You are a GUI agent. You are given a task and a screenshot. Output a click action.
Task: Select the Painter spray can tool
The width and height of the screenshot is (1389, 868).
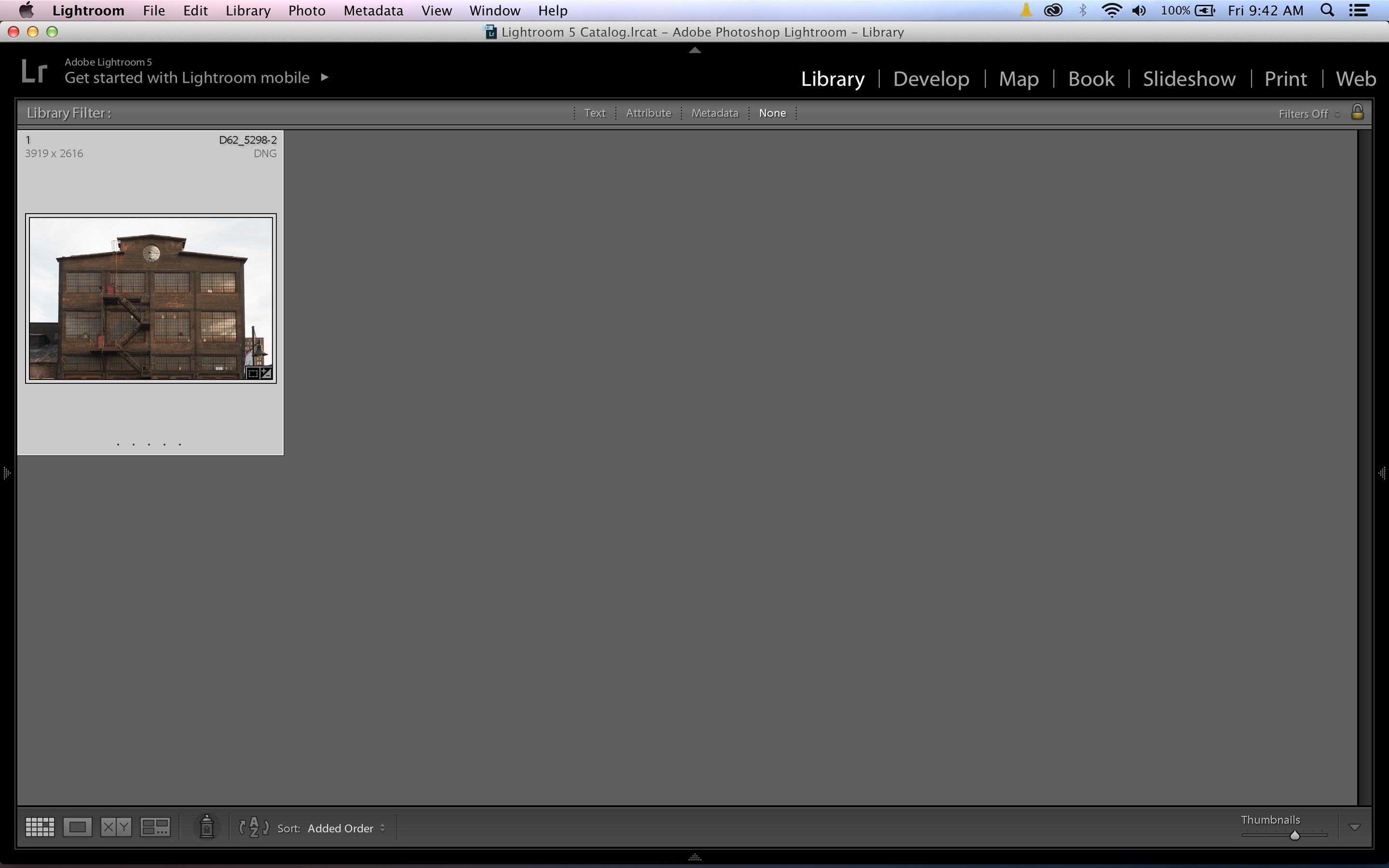207,827
